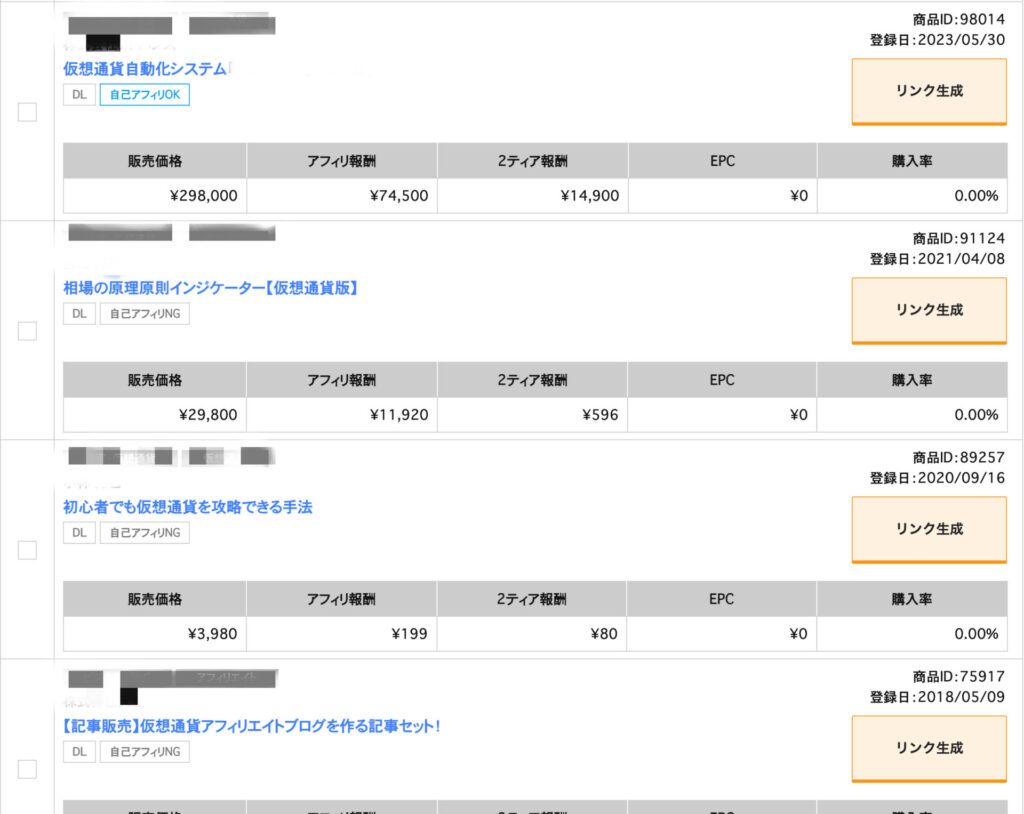Click リンク生成 for product 98014
Viewport: 1024px width, 814px height.
pyautogui.click(x=928, y=91)
